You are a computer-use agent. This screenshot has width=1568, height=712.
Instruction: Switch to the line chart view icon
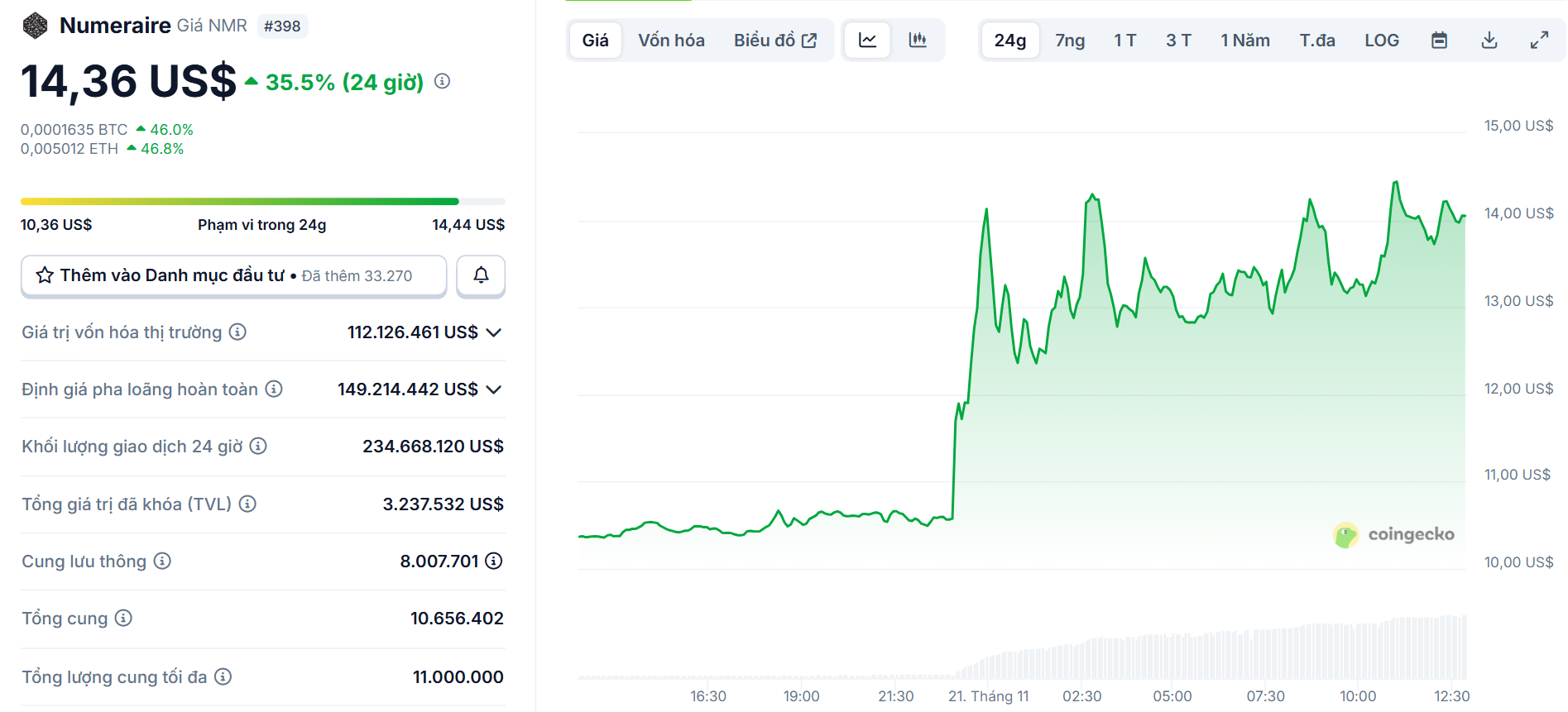867,40
